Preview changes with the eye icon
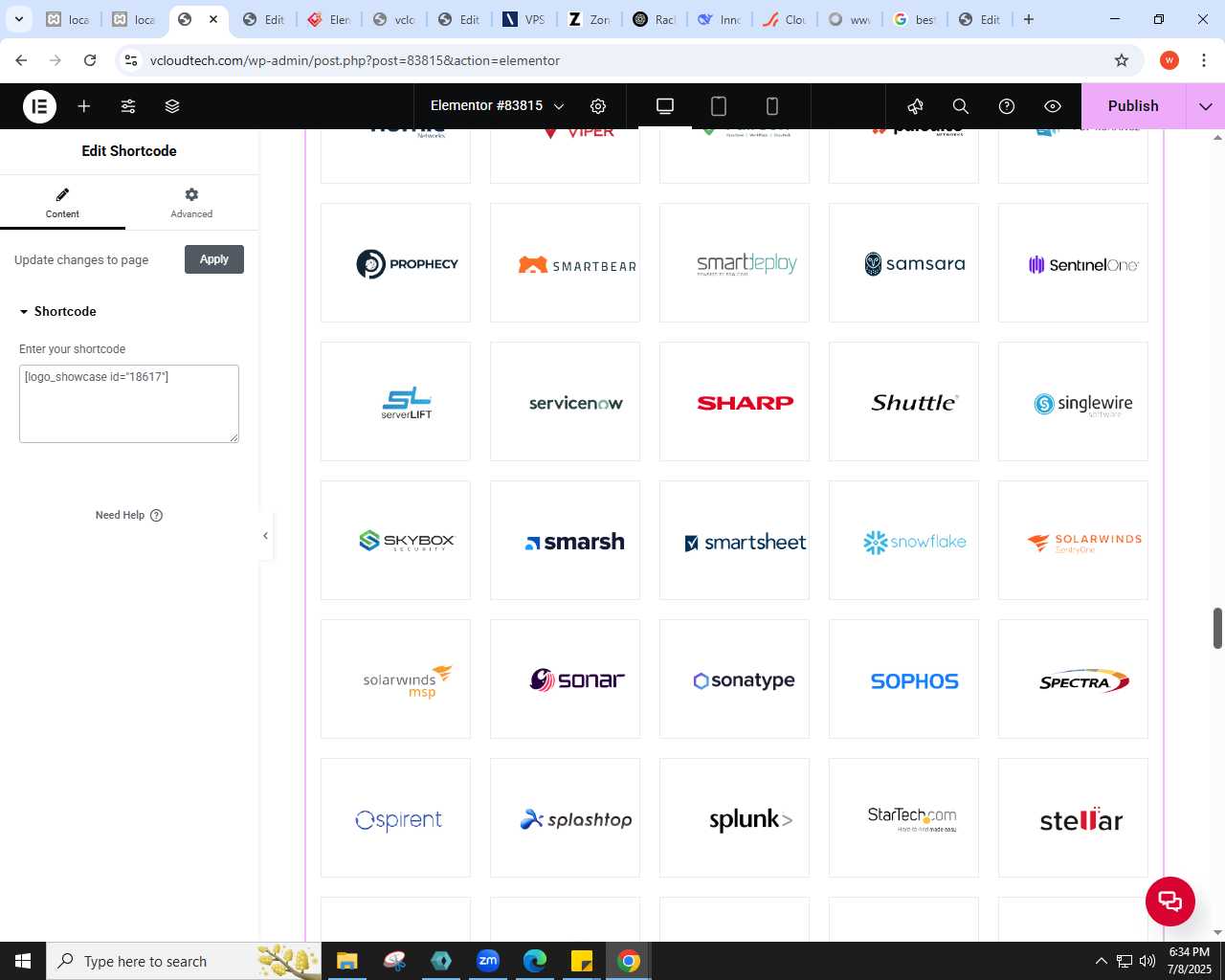The image size is (1225, 980). 1053,106
